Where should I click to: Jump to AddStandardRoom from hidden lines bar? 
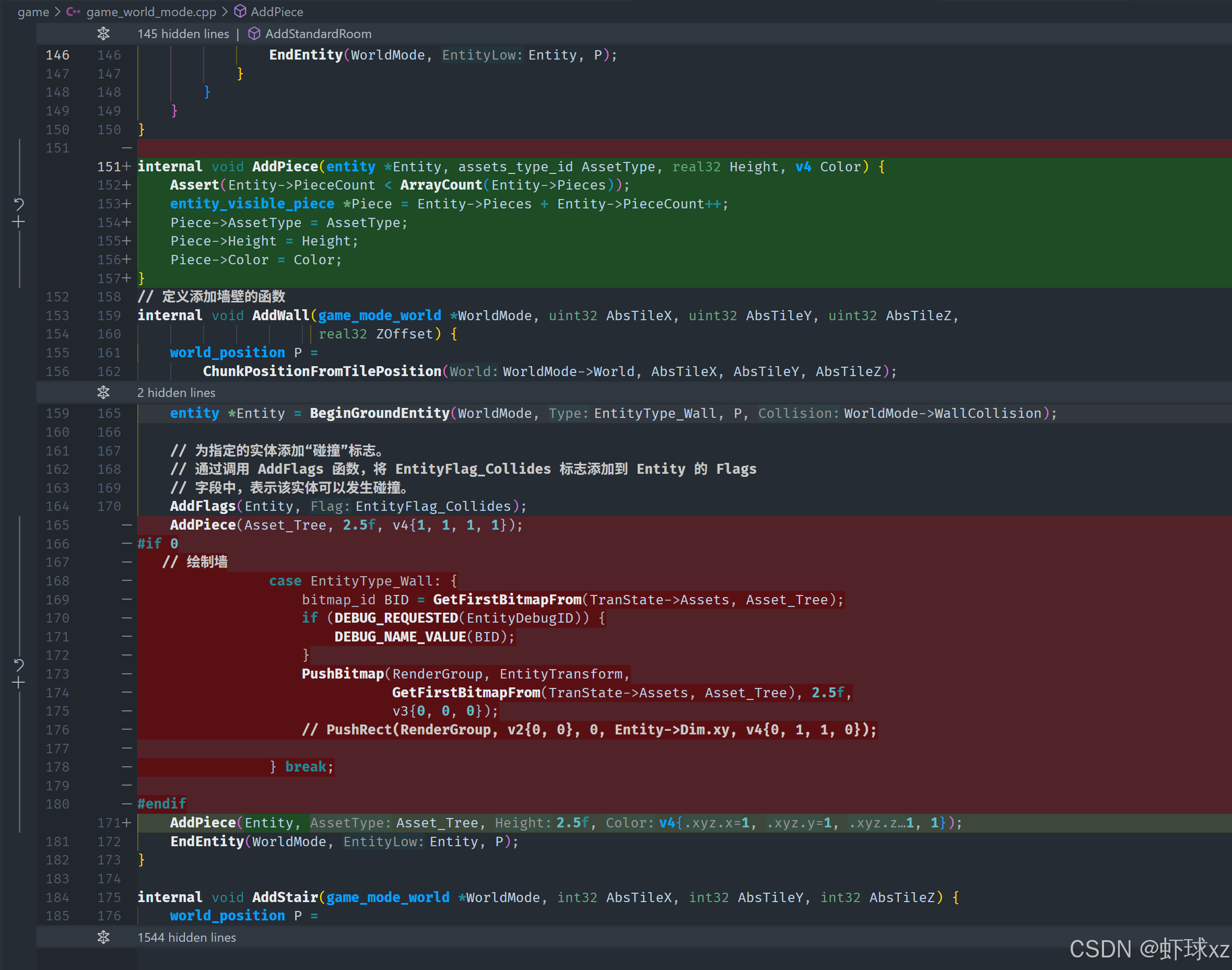coord(318,34)
